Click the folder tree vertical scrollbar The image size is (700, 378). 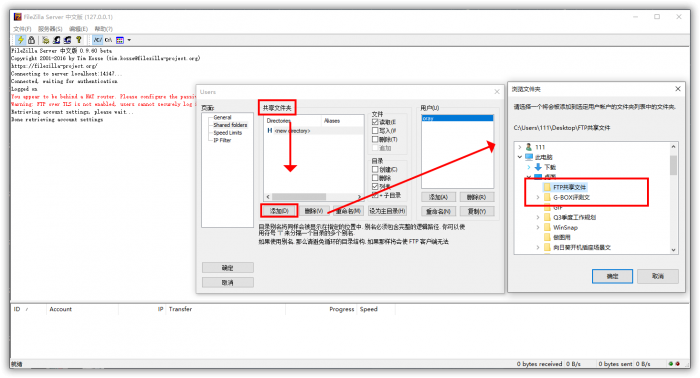click(673, 198)
